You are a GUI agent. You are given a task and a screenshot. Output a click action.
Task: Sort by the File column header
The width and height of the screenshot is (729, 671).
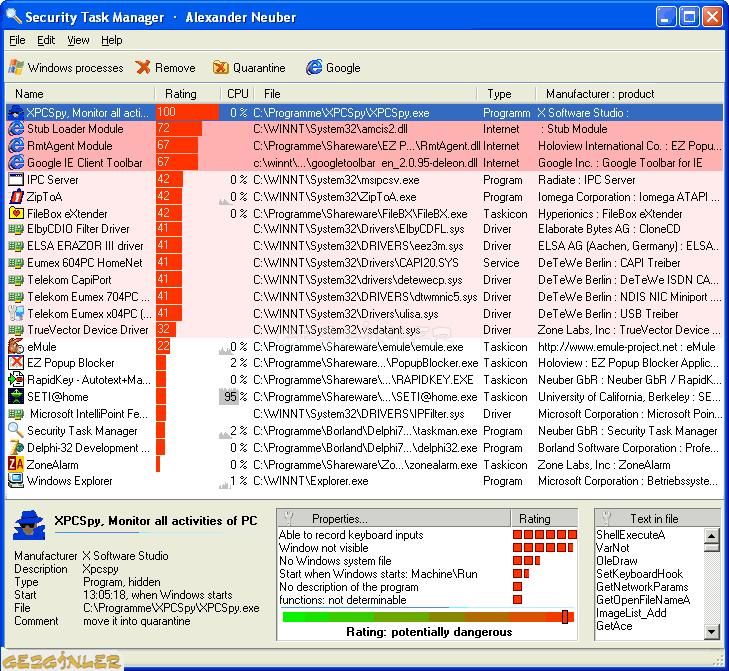[x=365, y=94]
